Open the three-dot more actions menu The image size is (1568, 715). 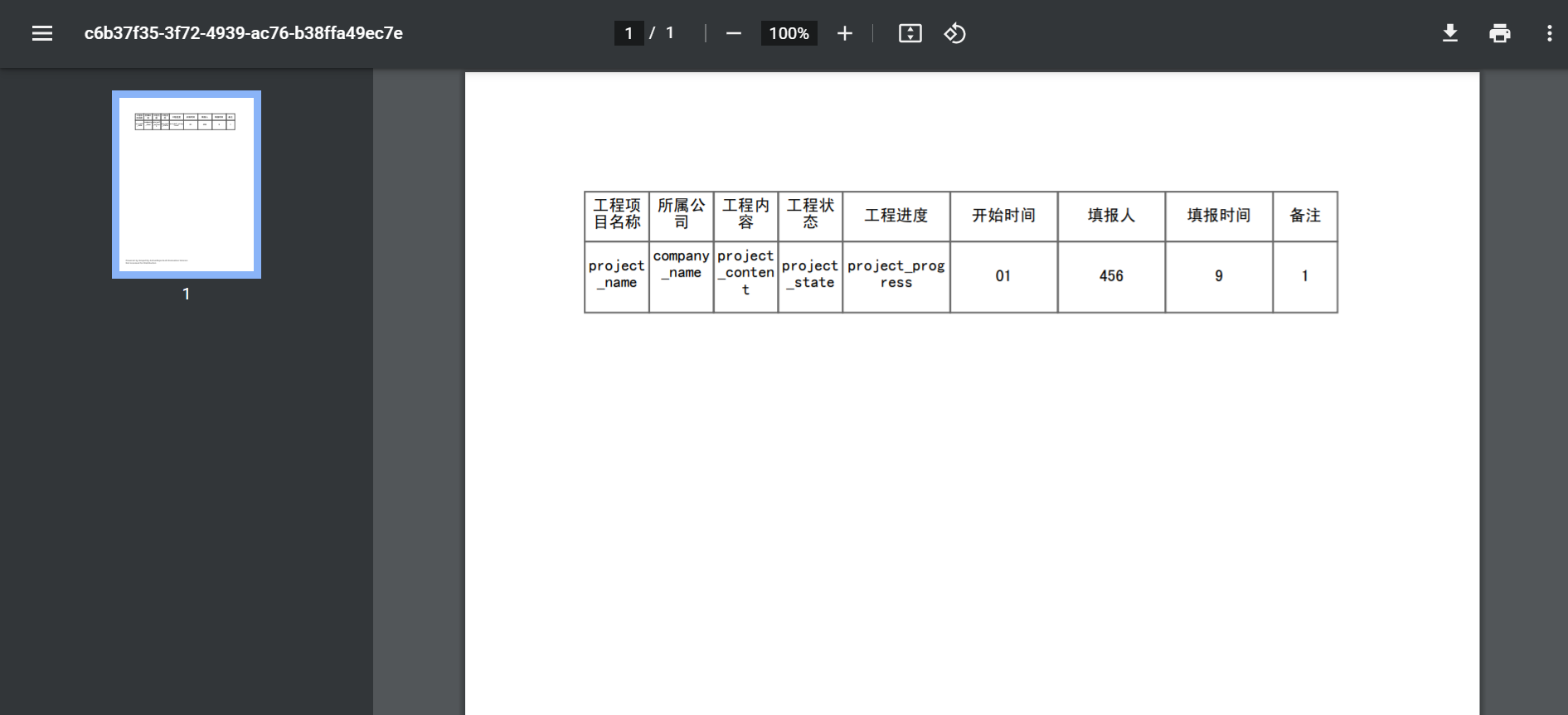click(1548, 33)
